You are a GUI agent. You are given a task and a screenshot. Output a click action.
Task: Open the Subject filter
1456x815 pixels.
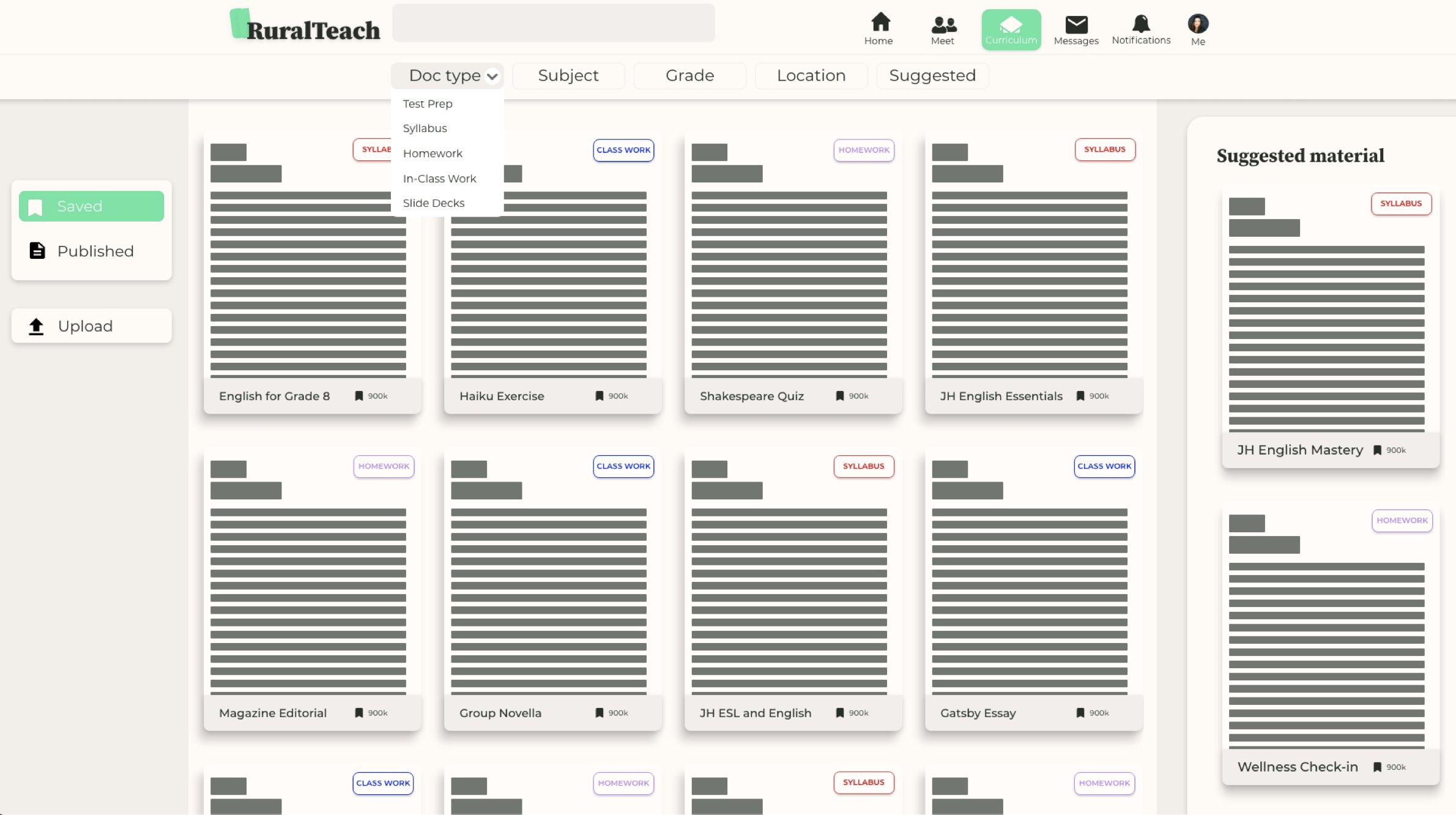(x=568, y=76)
